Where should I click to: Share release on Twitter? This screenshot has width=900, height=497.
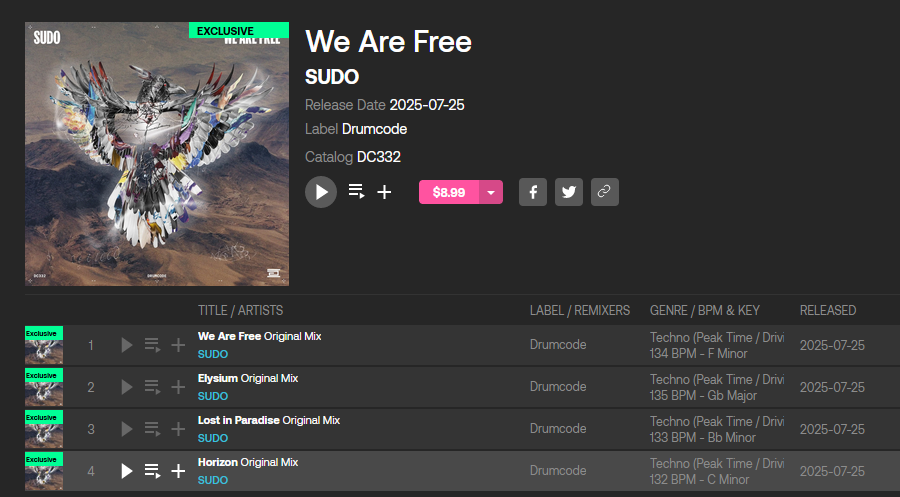[x=569, y=192]
